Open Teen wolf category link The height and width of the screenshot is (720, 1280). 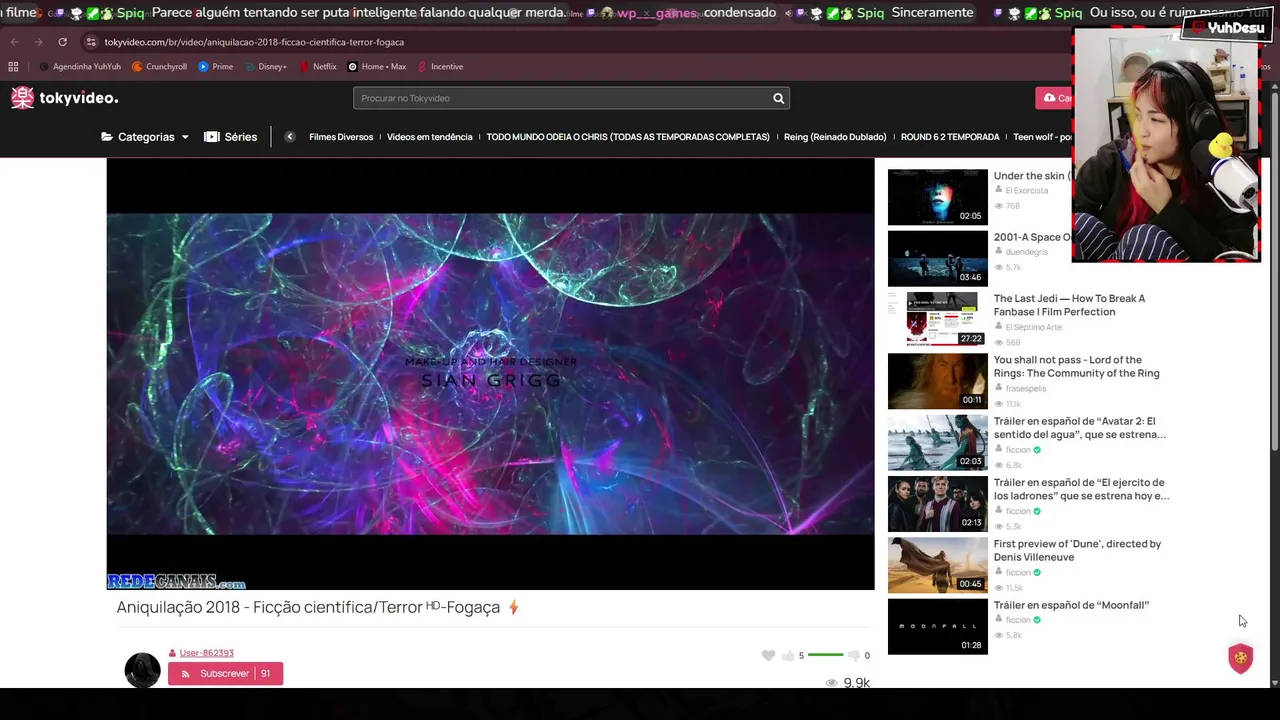(1042, 137)
